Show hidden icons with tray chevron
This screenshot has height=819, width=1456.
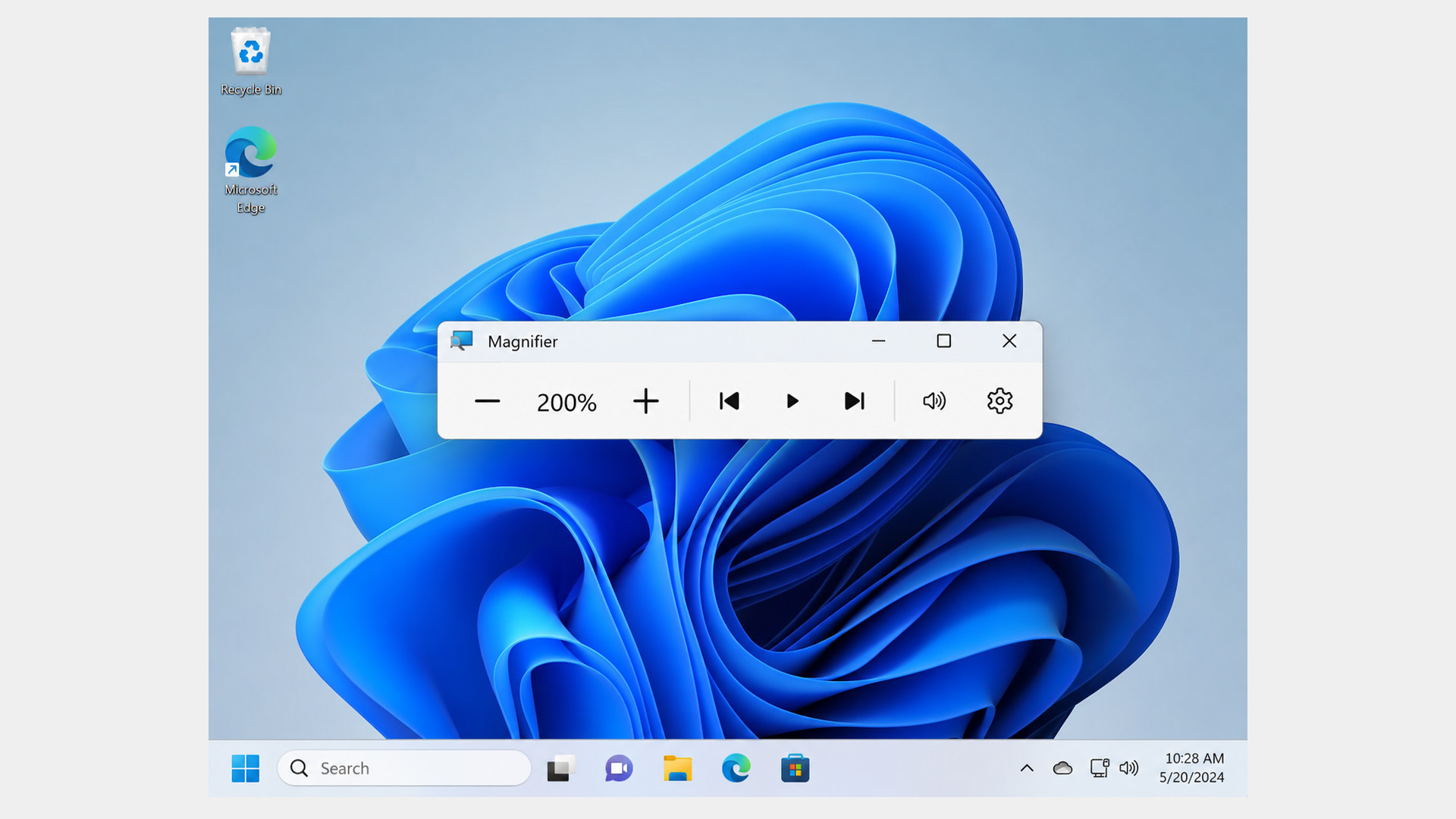1027,768
